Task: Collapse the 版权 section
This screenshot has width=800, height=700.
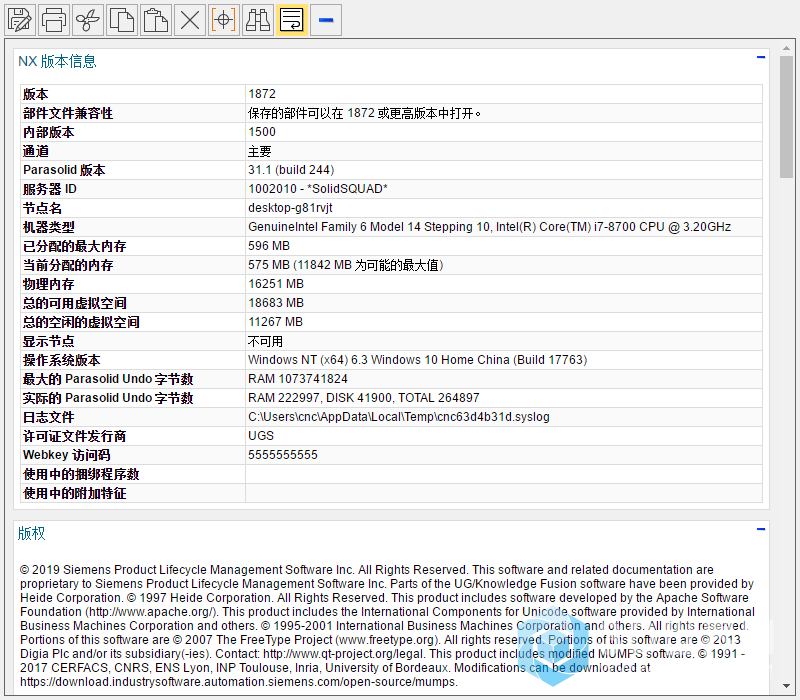Action: click(761, 529)
